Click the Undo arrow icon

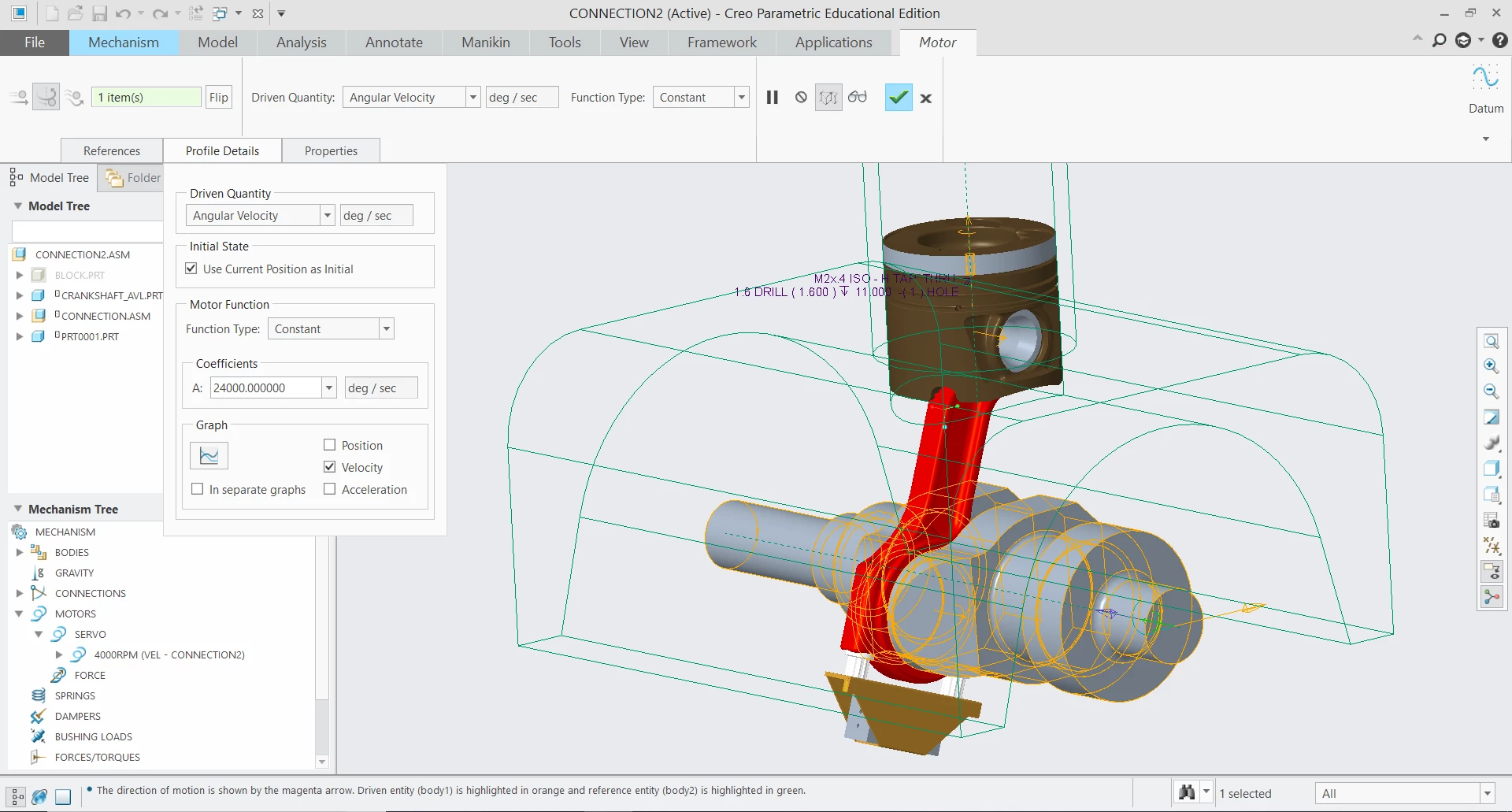(123, 13)
